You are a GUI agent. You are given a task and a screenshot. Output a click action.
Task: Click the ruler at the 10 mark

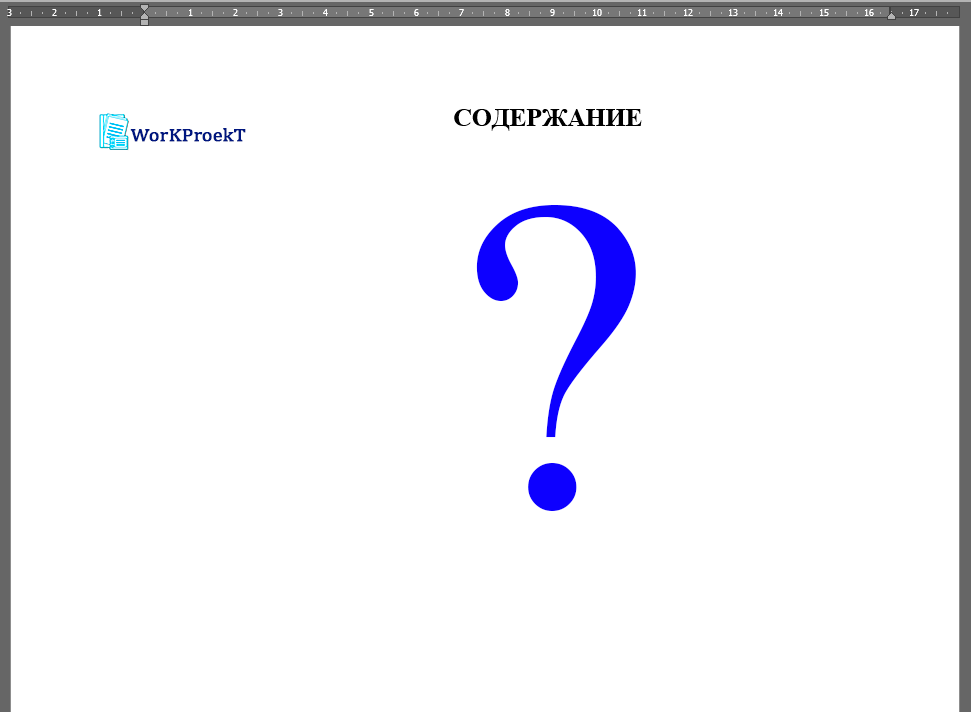(597, 13)
